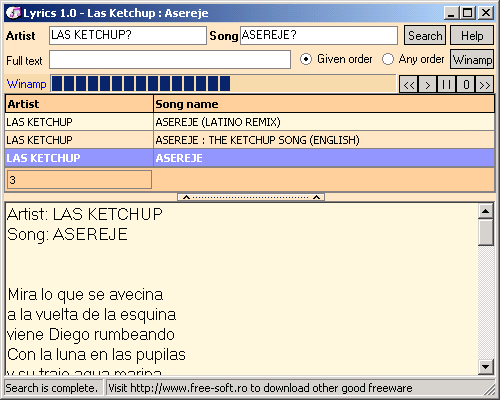Click the Search button
Image resolution: width=500 pixels, height=400 pixels.
[425, 35]
